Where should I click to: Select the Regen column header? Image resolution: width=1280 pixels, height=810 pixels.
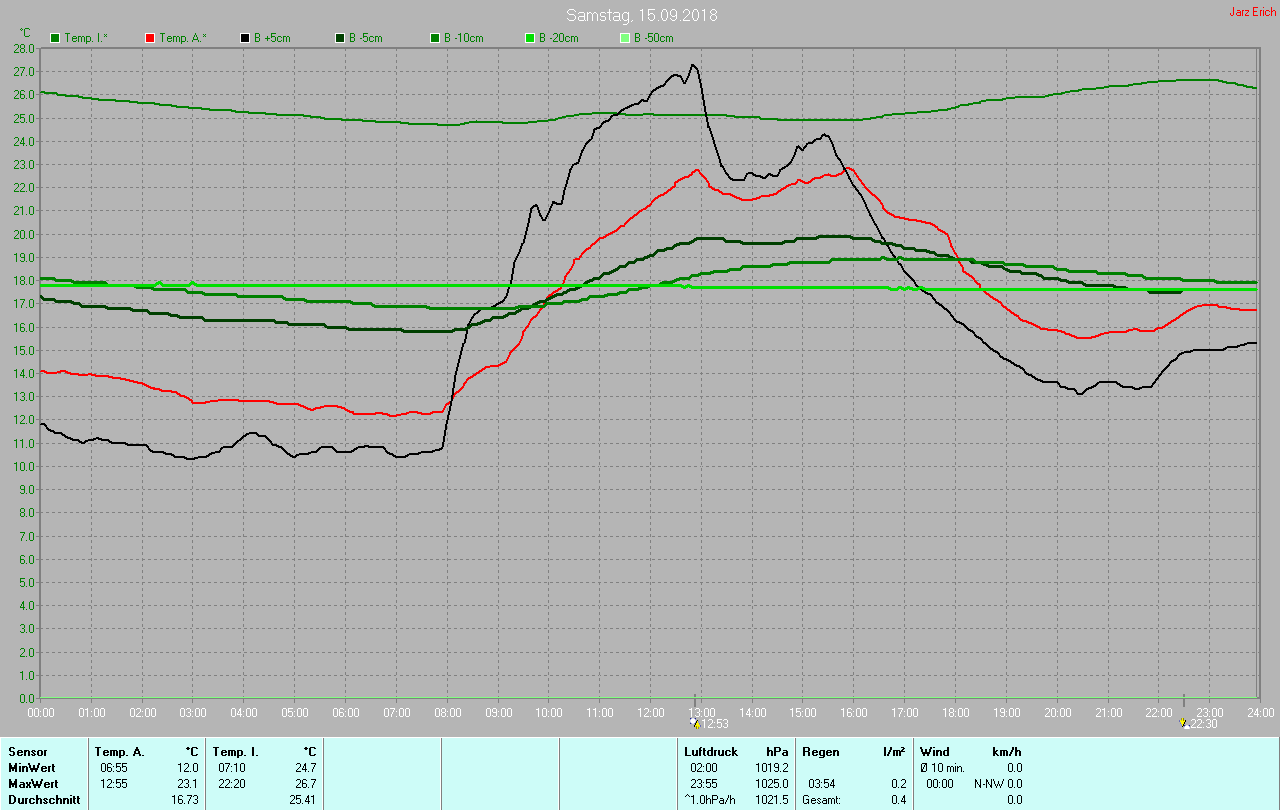tap(820, 751)
